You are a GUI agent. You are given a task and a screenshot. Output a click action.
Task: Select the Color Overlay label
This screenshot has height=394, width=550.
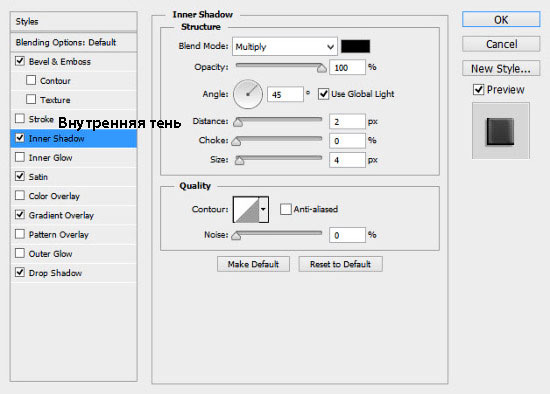(54, 196)
